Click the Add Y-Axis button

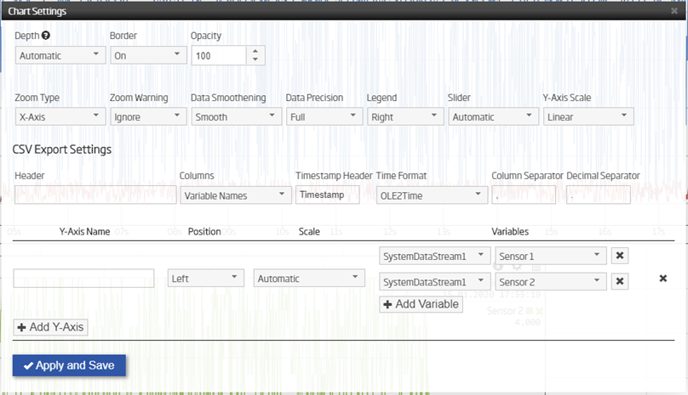click(x=50, y=327)
